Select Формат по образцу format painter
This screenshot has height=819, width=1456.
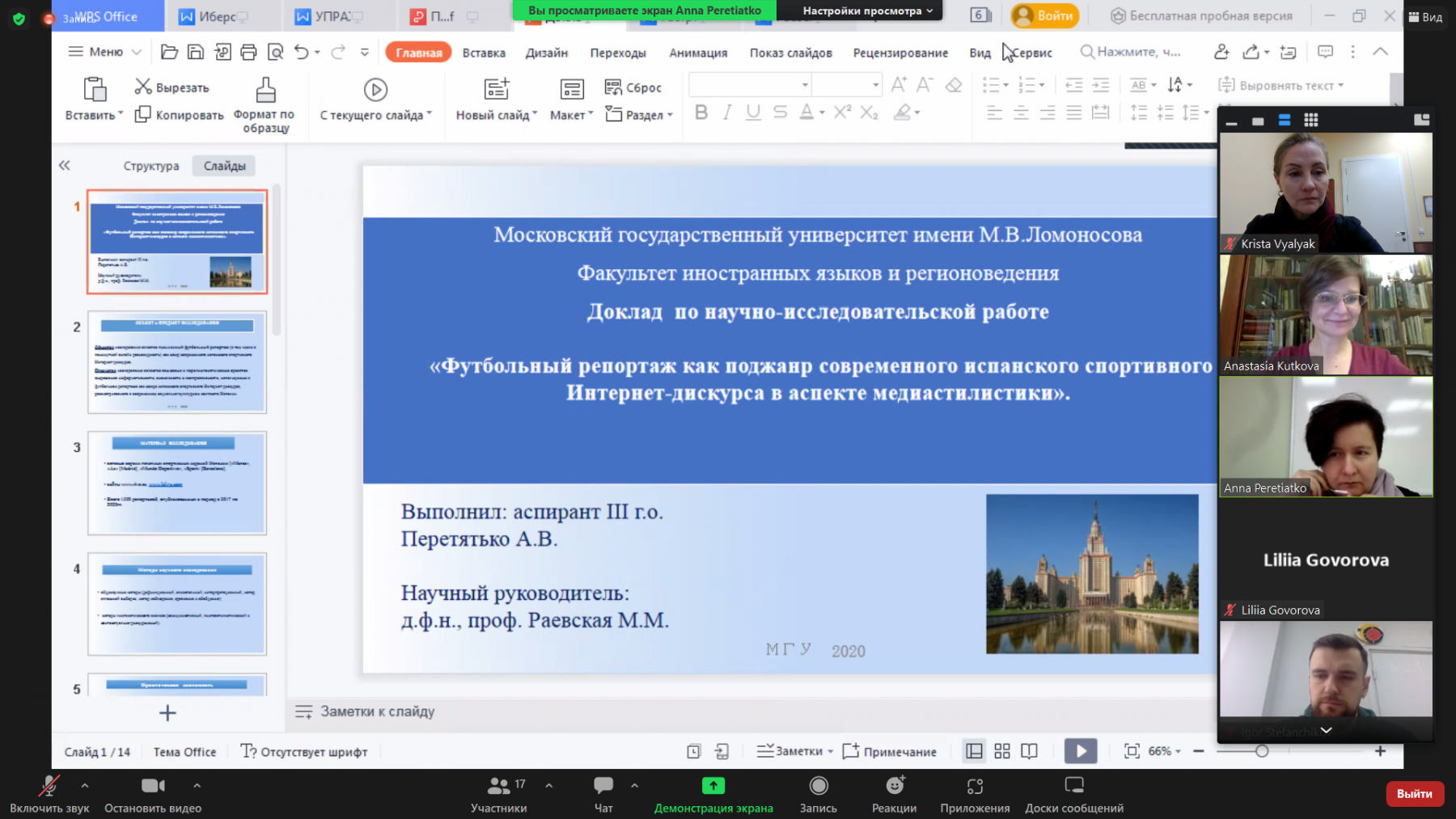click(265, 105)
